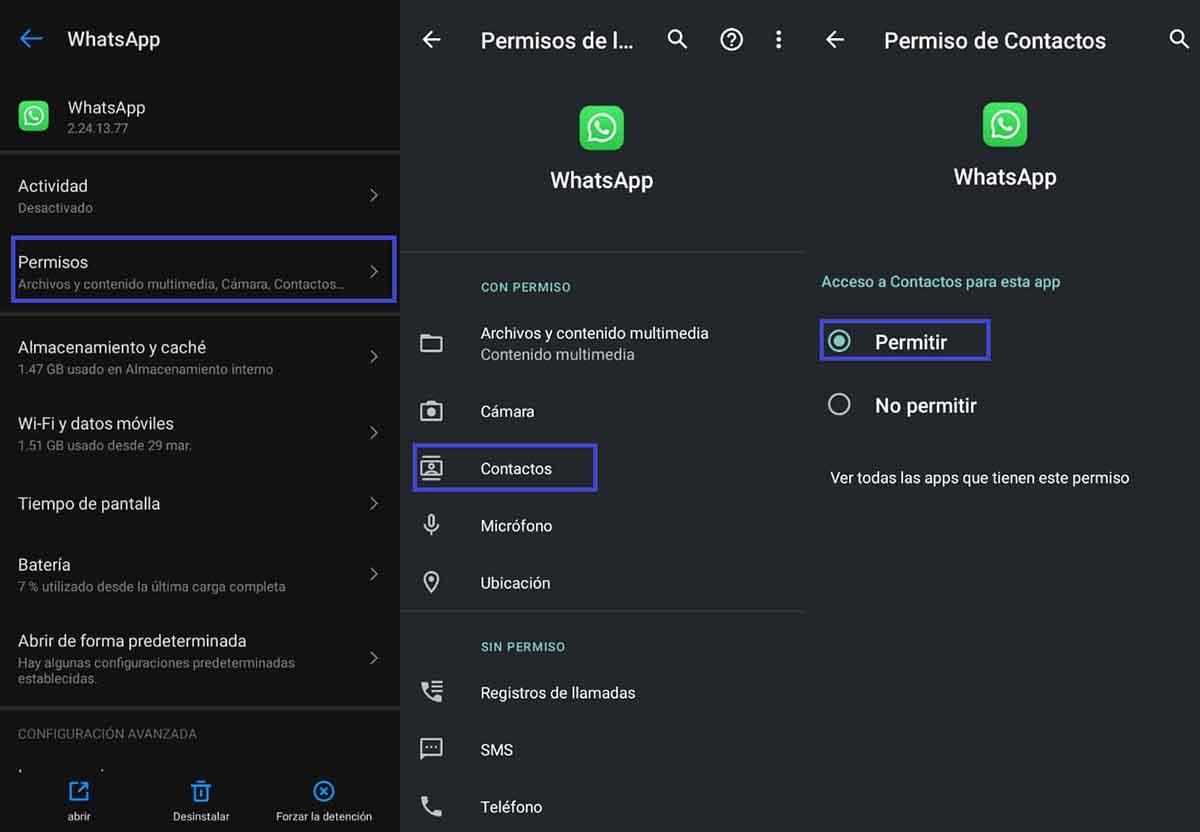Tap WhatsApp logo on Permiso de Contactos screen
Image resolution: width=1200 pixels, height=832 pixels.
pyautogui.click(x=1005, y=124)
